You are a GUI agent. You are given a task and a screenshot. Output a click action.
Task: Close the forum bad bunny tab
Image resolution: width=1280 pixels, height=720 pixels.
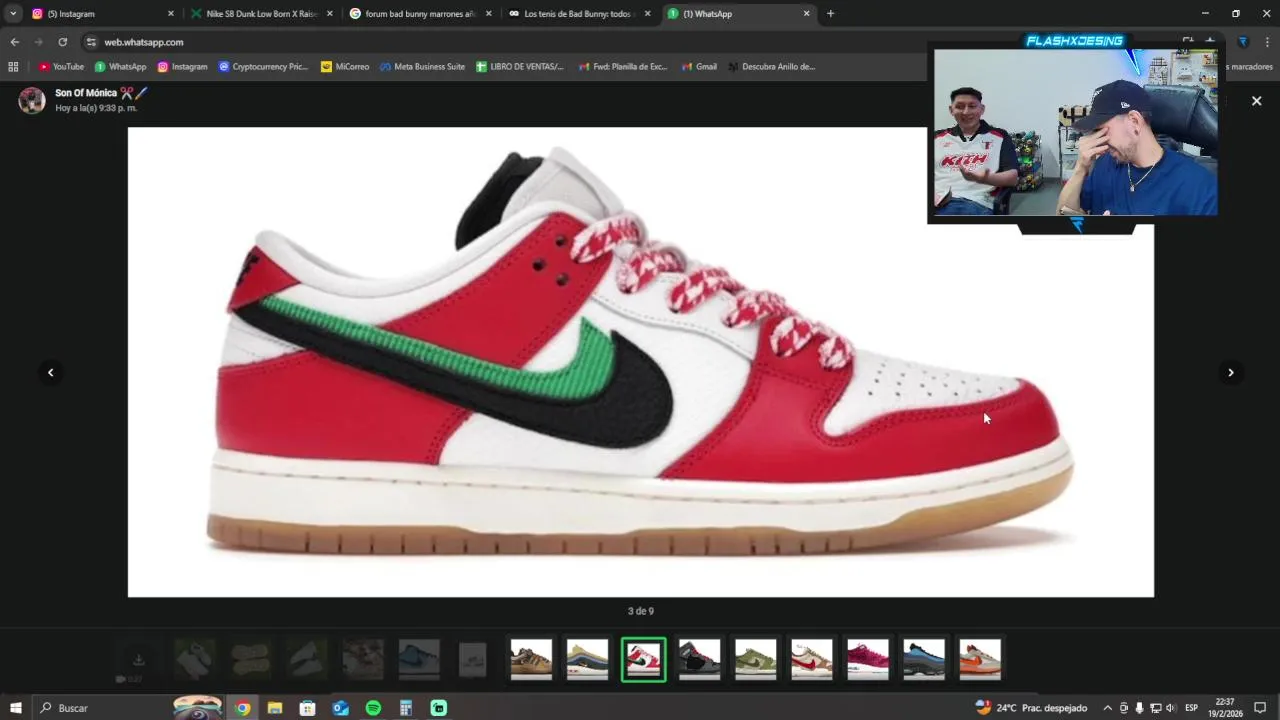(489, 14)
